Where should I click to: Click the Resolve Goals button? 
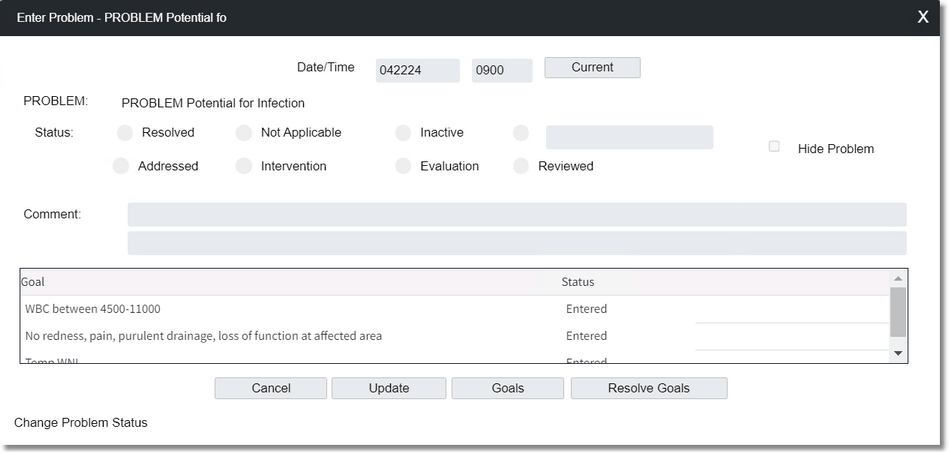(649, 389)
